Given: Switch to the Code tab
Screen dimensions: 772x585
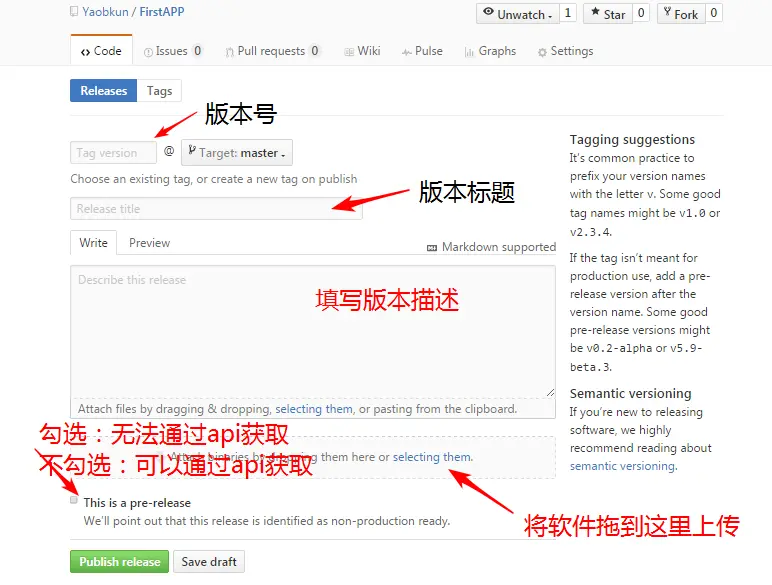Looking at the screenshot, I should [101, 51].
